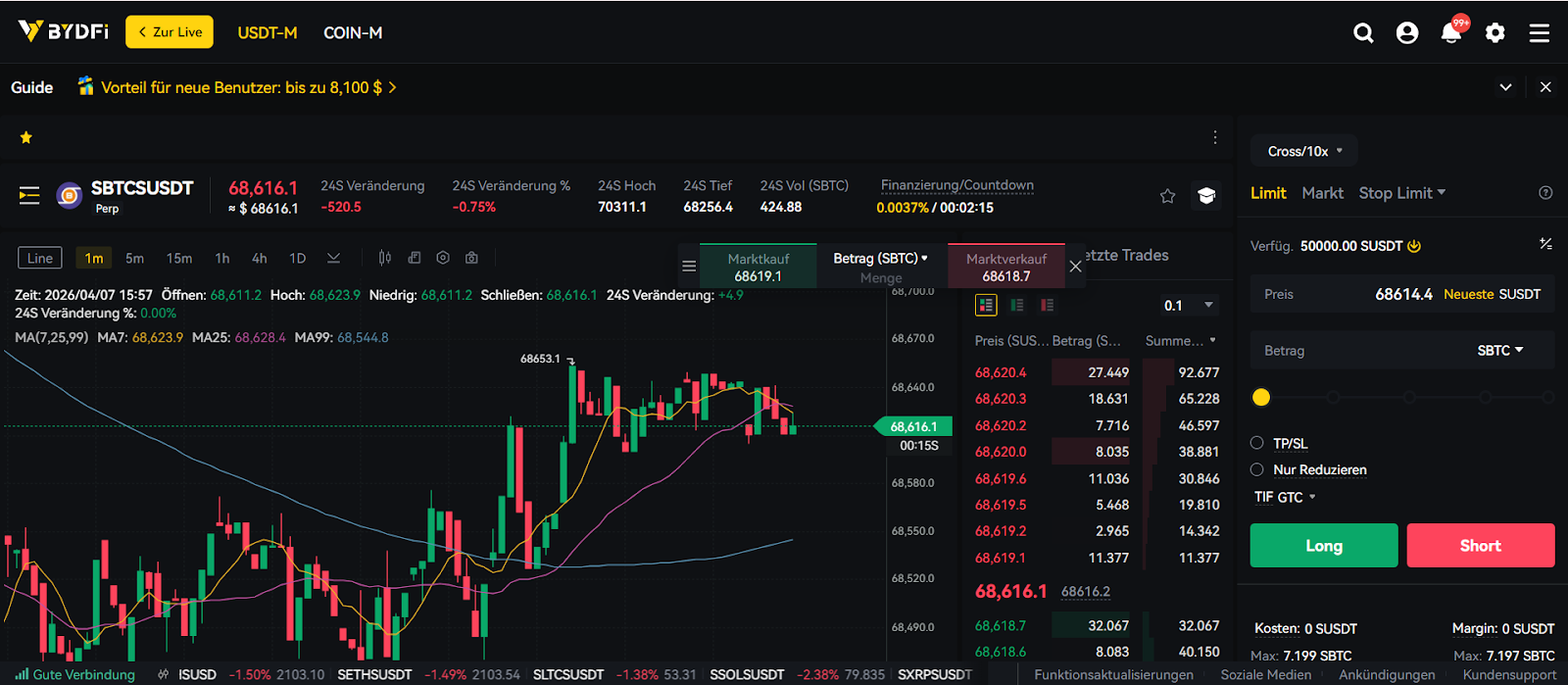
Task: Enable Nur Reduzieren option
Action: coord(1257,469)
